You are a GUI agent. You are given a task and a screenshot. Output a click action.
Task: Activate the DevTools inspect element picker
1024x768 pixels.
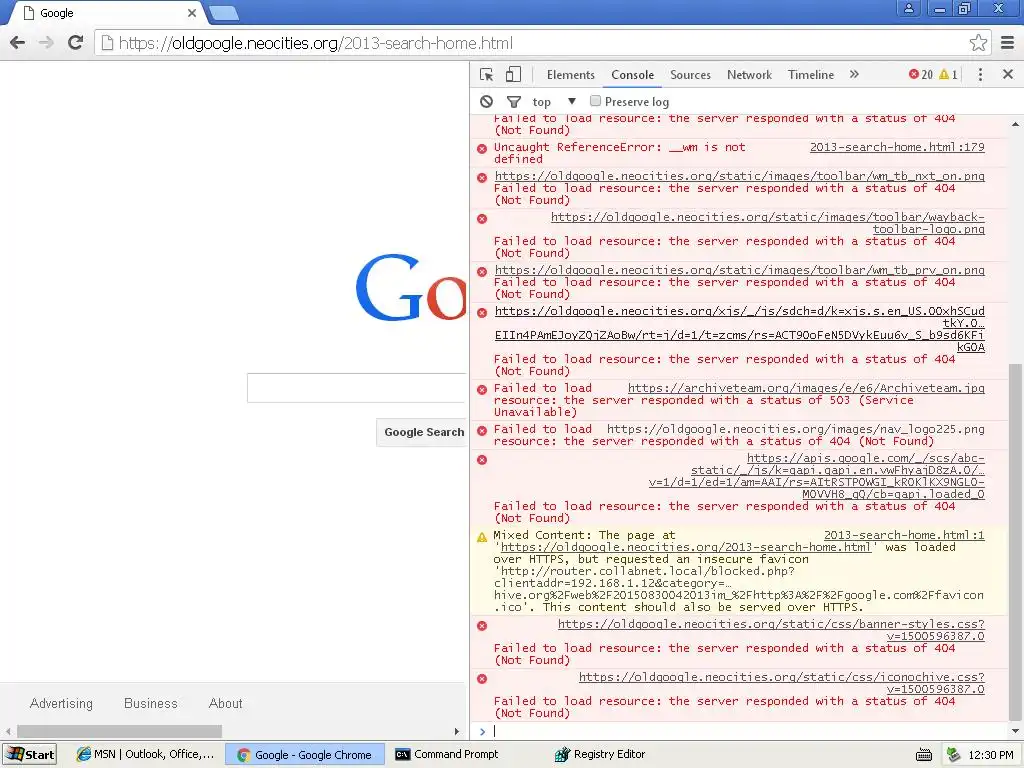click(x=487, y=74)
